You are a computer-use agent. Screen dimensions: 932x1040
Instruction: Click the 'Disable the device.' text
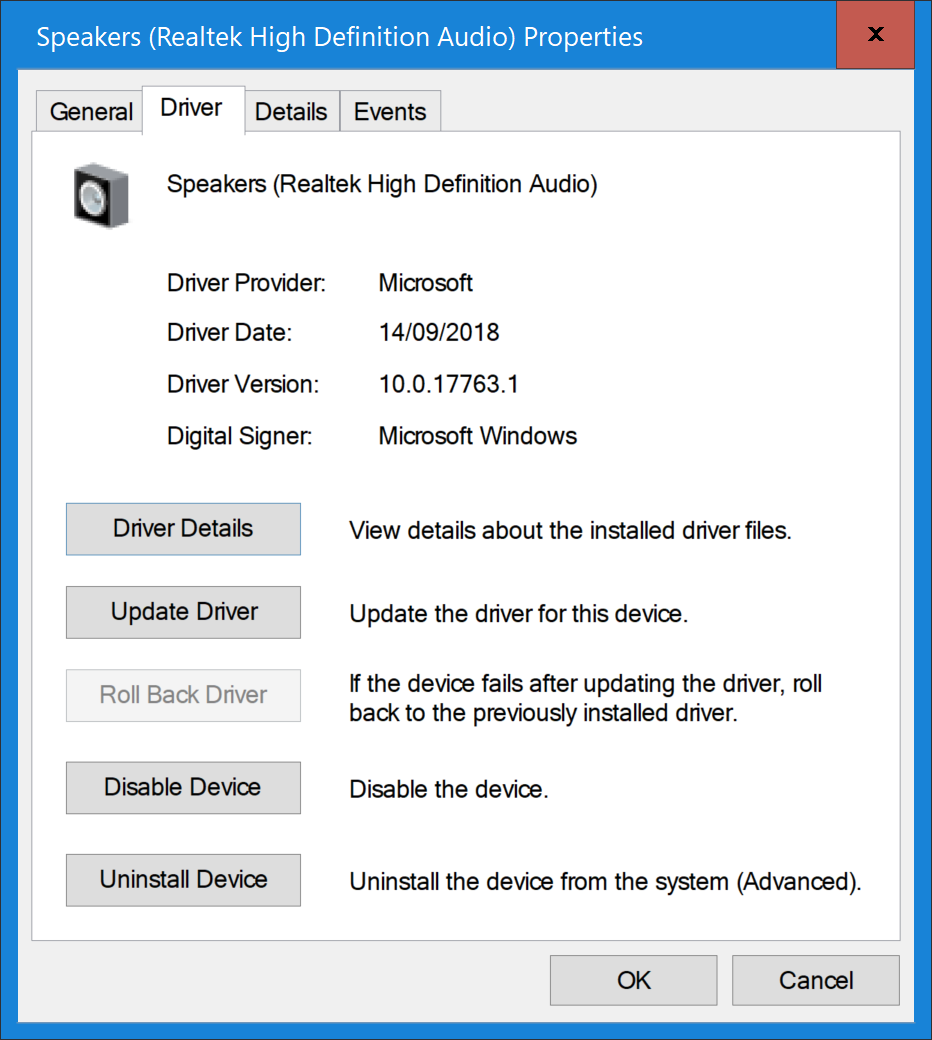[x=449, y=789]
